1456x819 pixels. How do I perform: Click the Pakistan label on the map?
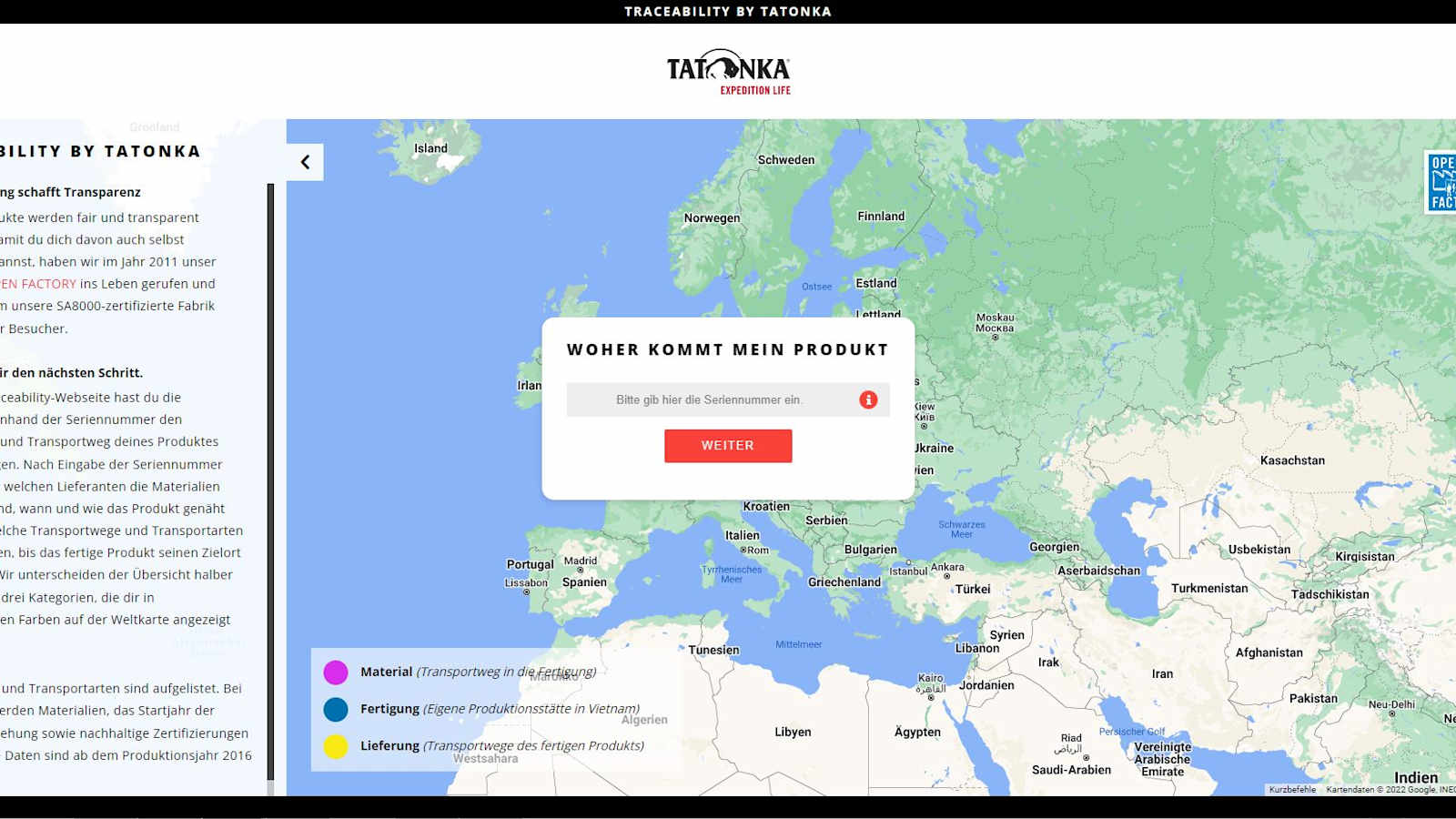click(x=1313, y=699)
